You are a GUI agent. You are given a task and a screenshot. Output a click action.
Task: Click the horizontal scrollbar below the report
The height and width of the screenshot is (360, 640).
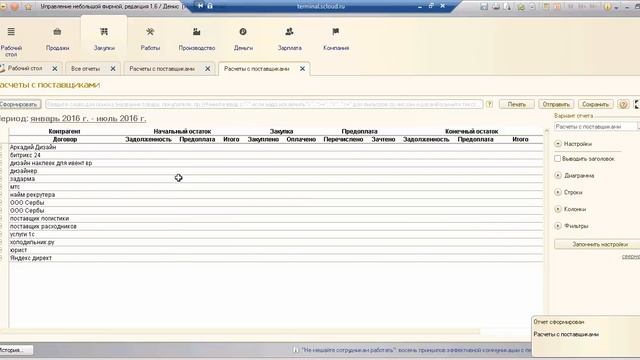point(240,332)
